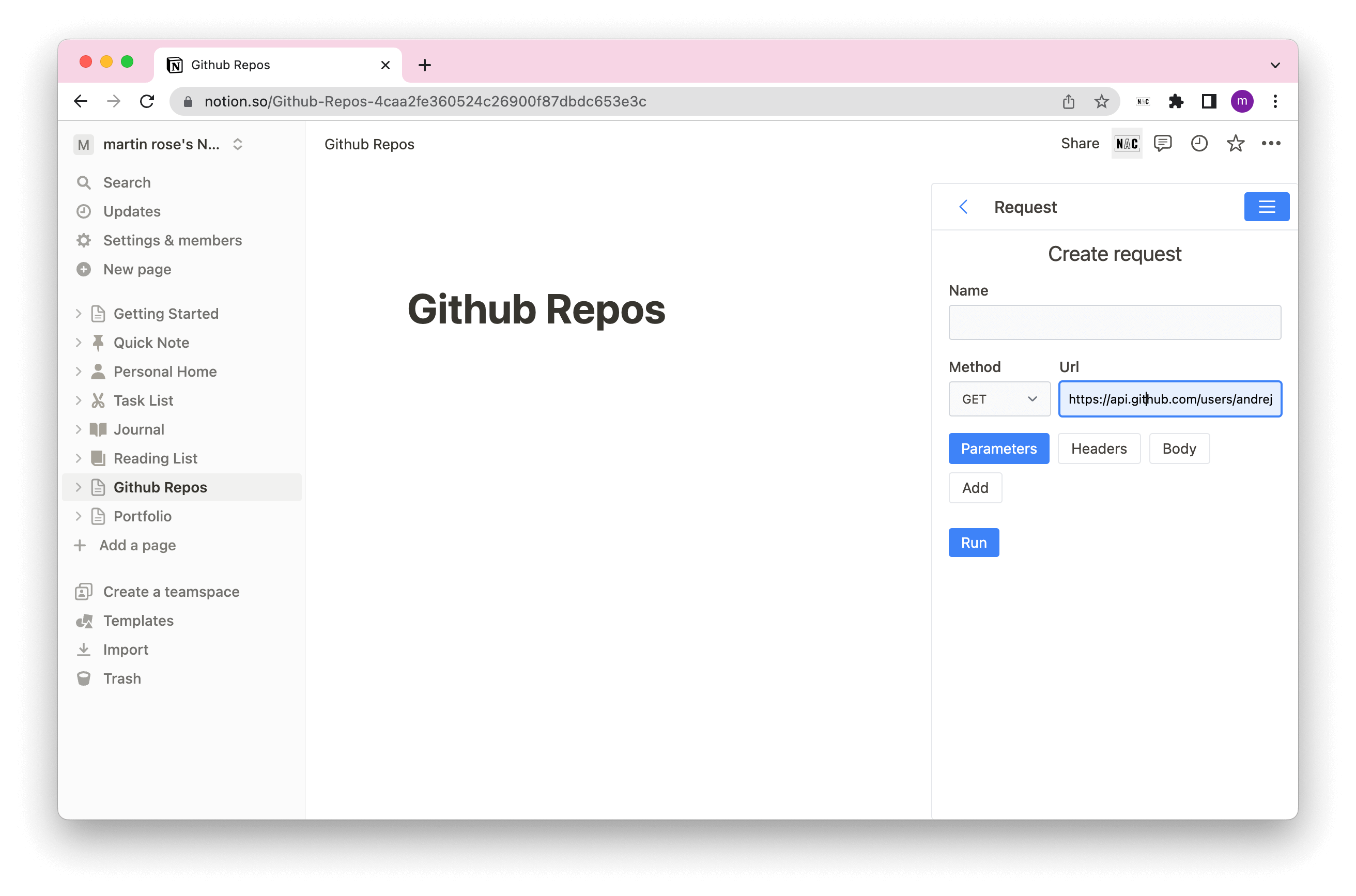Favorite the page with the Notion star
Viewport: 1356px width, 896px height.
[1235, 144]
